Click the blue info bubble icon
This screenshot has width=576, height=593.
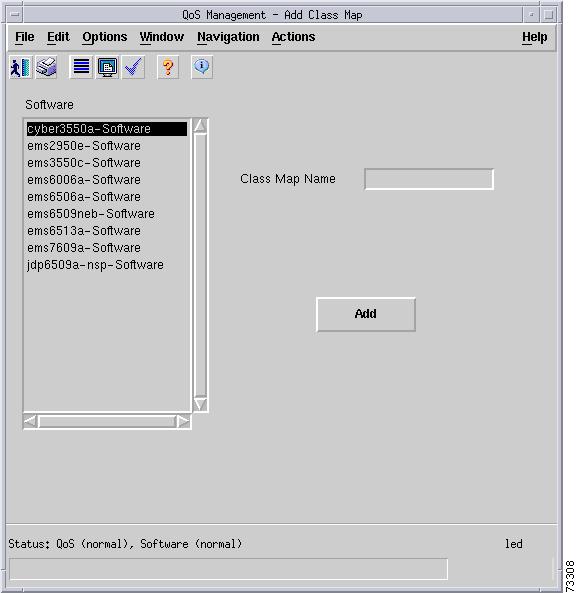point(202,68)
